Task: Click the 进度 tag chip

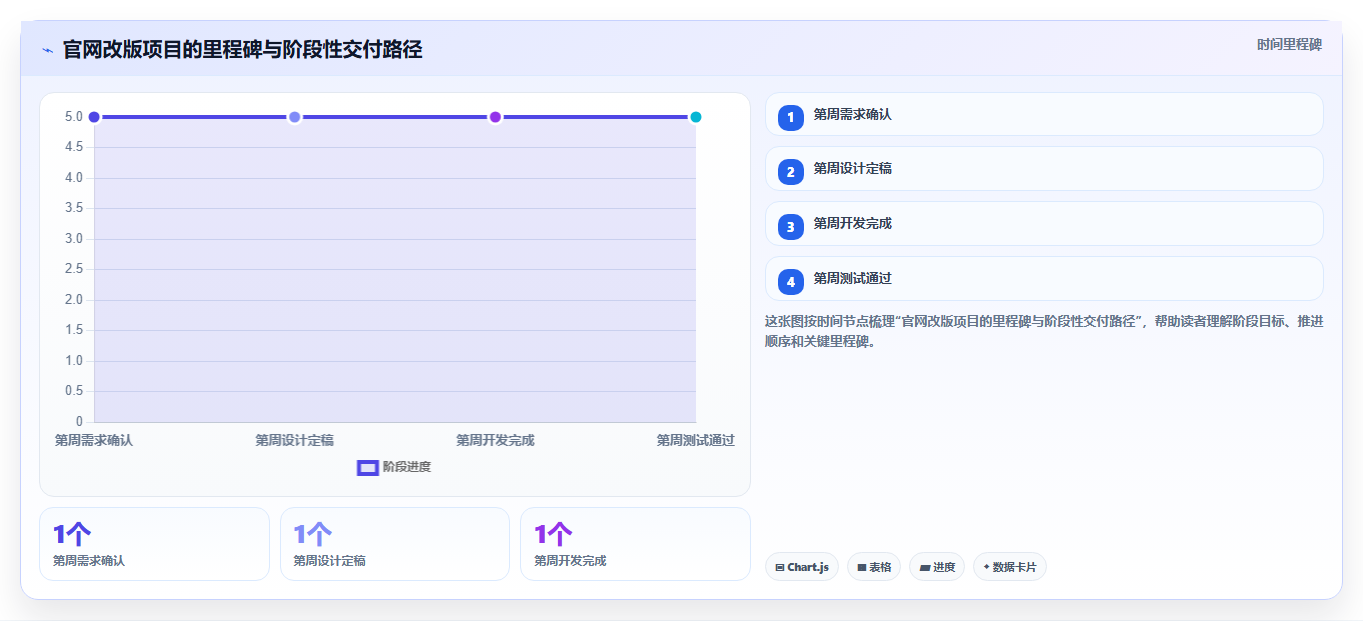Action: click(937, 567)
